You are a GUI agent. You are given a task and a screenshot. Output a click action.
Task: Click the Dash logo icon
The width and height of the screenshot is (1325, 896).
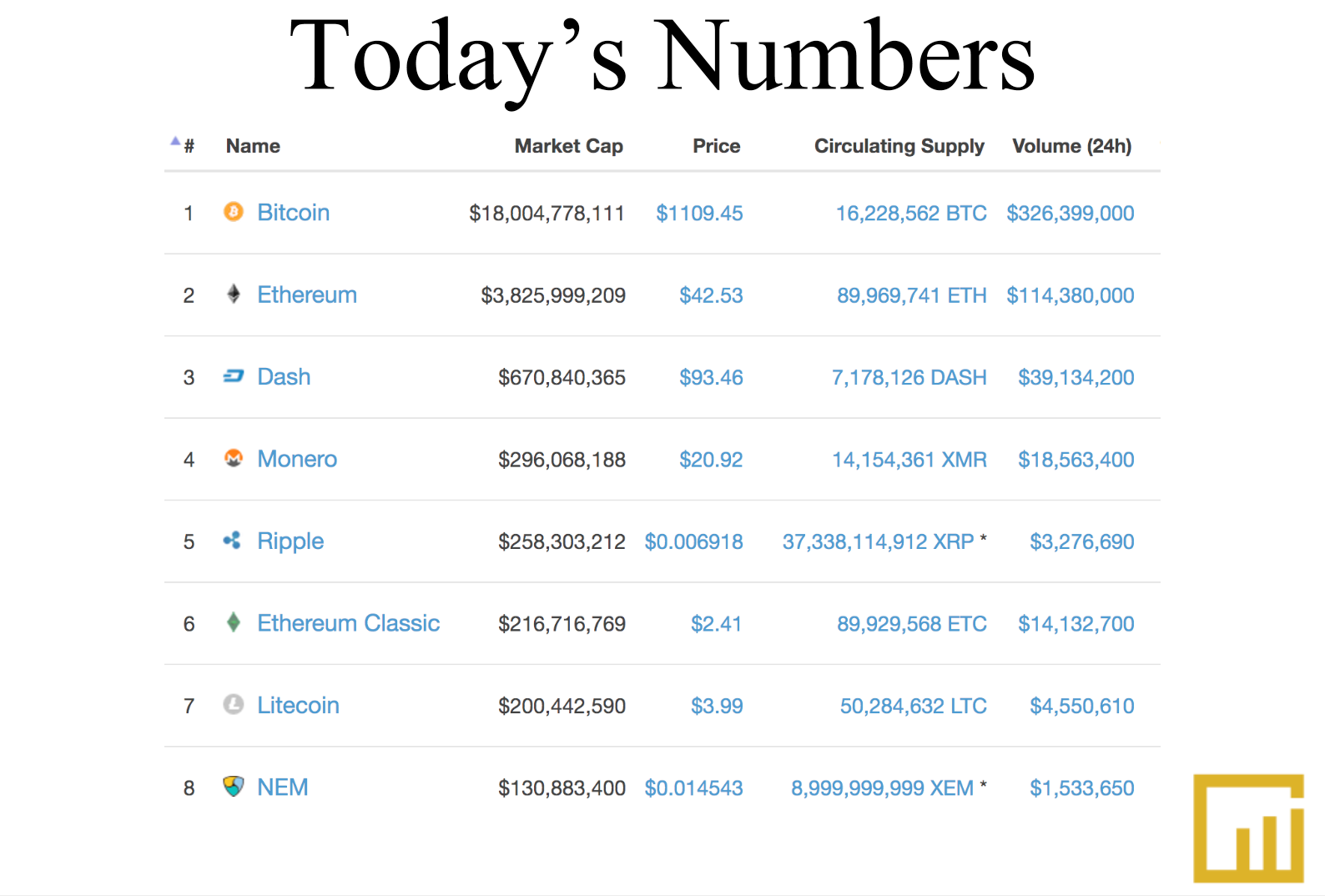pyautogui.click(x=234, y=376)
